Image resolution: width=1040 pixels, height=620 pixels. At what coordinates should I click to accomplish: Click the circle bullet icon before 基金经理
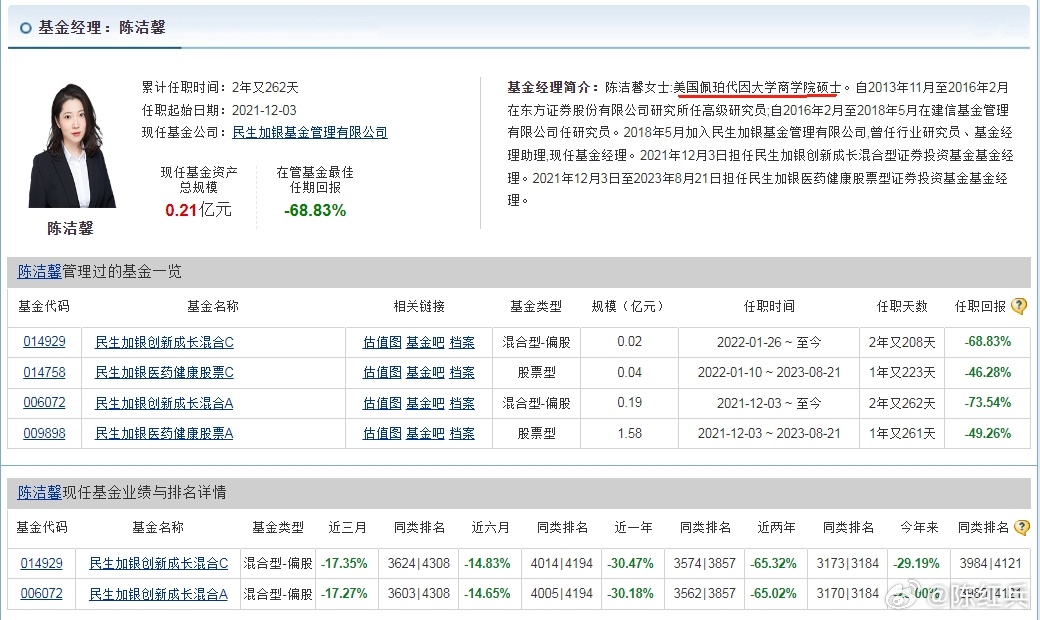point(25,28)
